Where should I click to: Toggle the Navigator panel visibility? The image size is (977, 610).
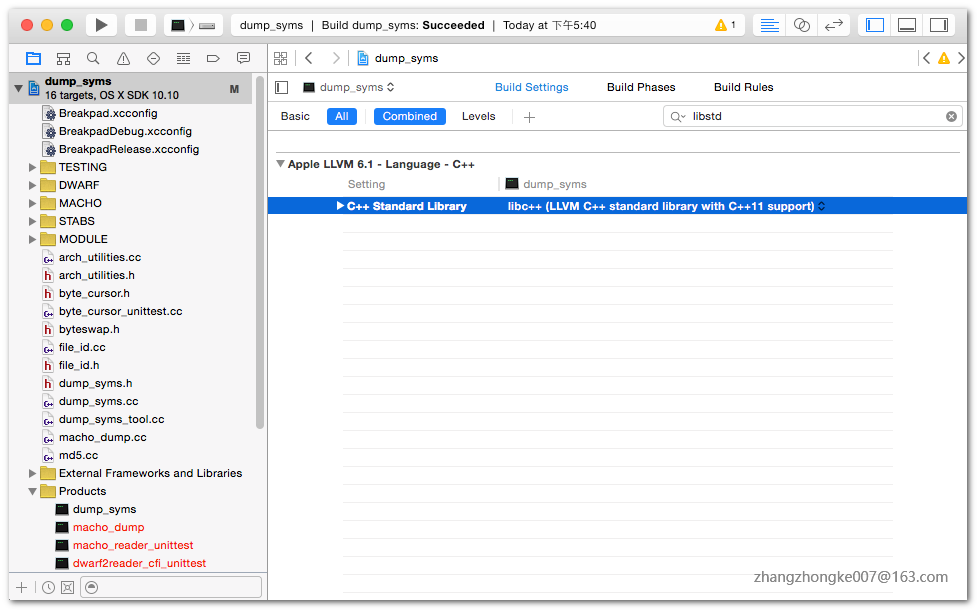[x=875, y=25]
